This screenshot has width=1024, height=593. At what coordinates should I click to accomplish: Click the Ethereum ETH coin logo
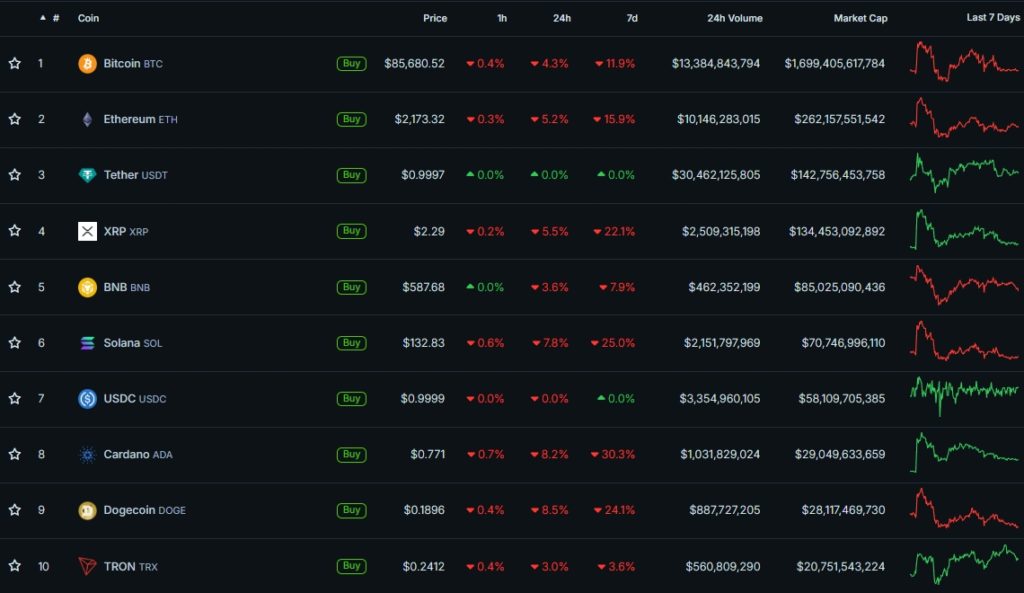click(x=88, y=119)
